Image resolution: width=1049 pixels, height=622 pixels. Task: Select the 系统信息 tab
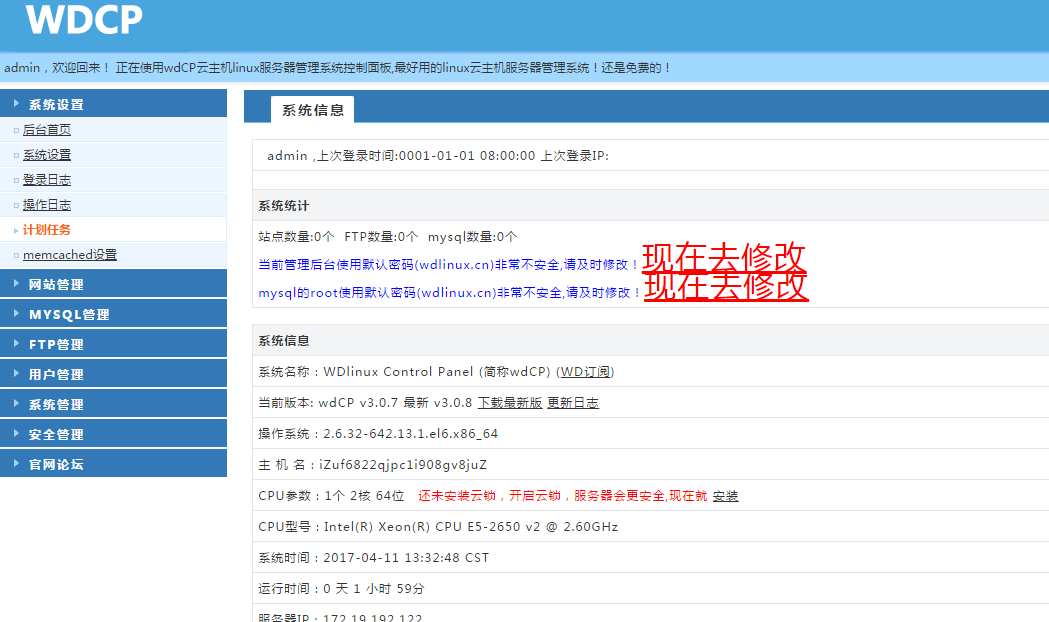[312, 110]
